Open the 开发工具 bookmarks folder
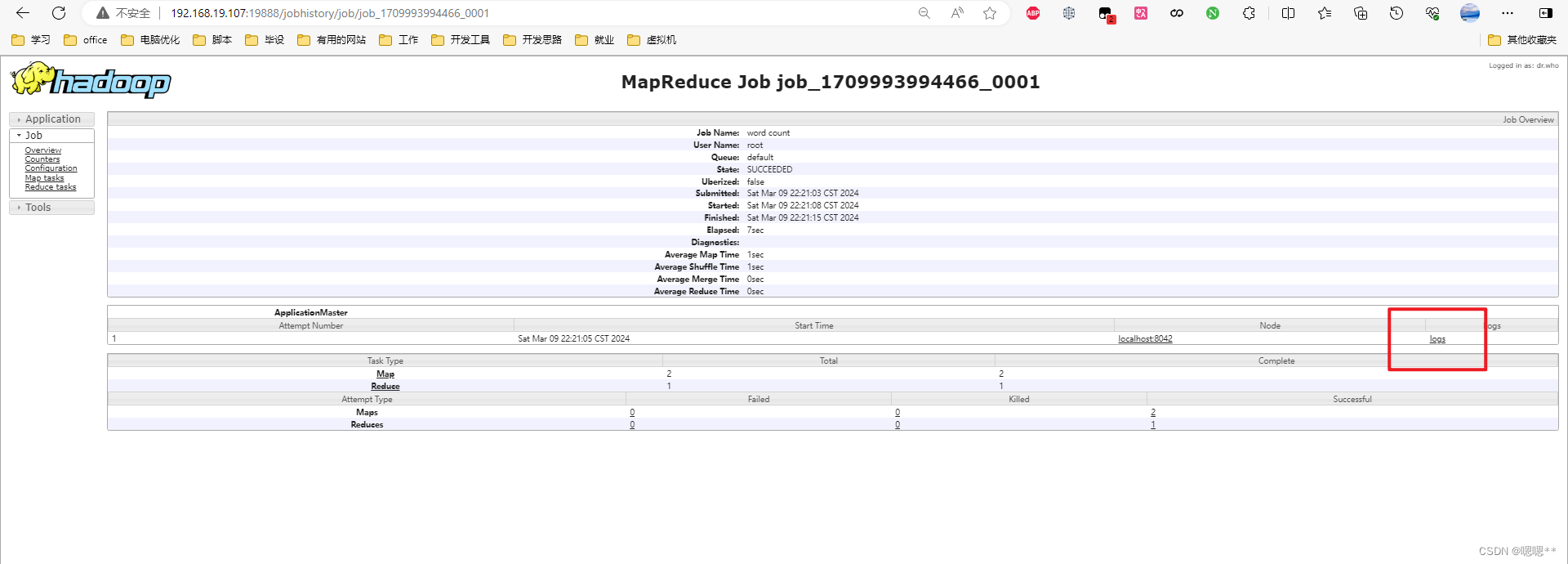 pos(461,40)
